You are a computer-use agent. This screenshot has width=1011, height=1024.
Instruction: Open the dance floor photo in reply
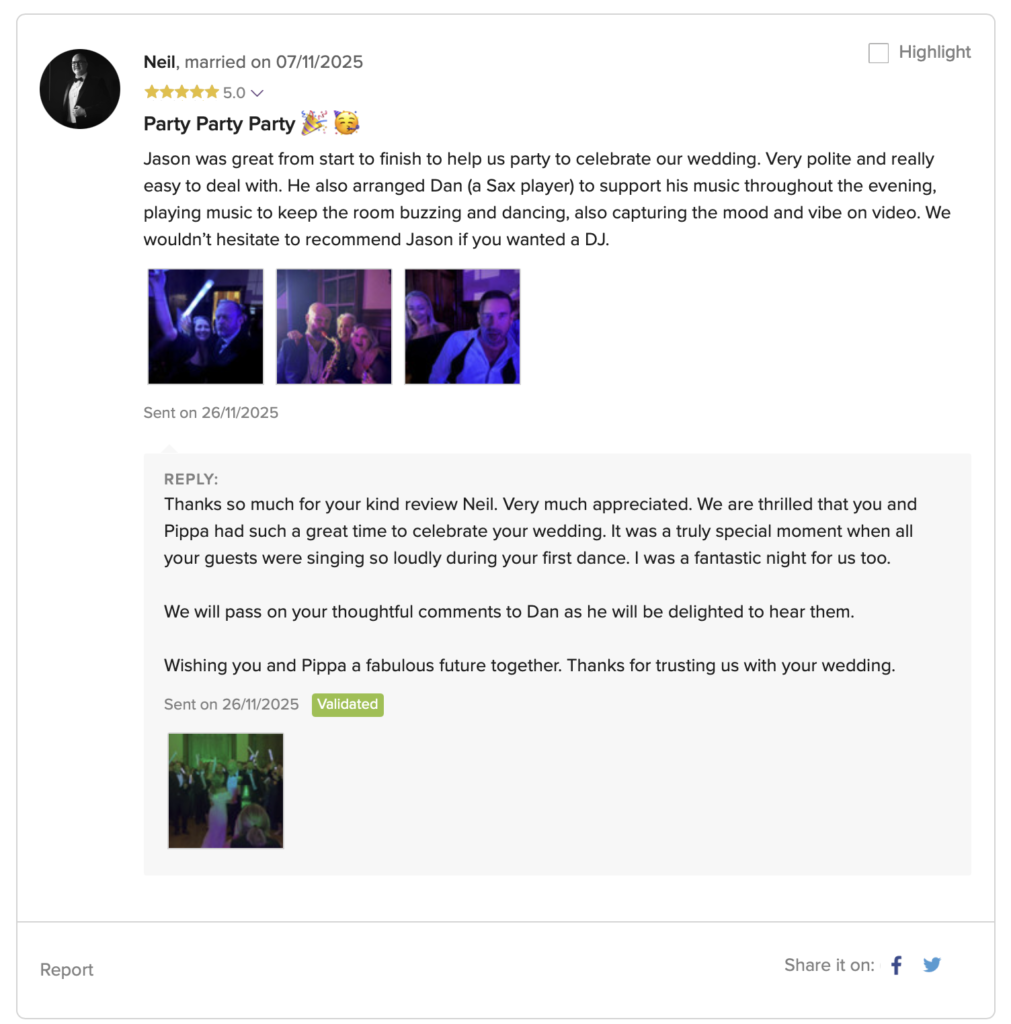(x=226, y=790)
